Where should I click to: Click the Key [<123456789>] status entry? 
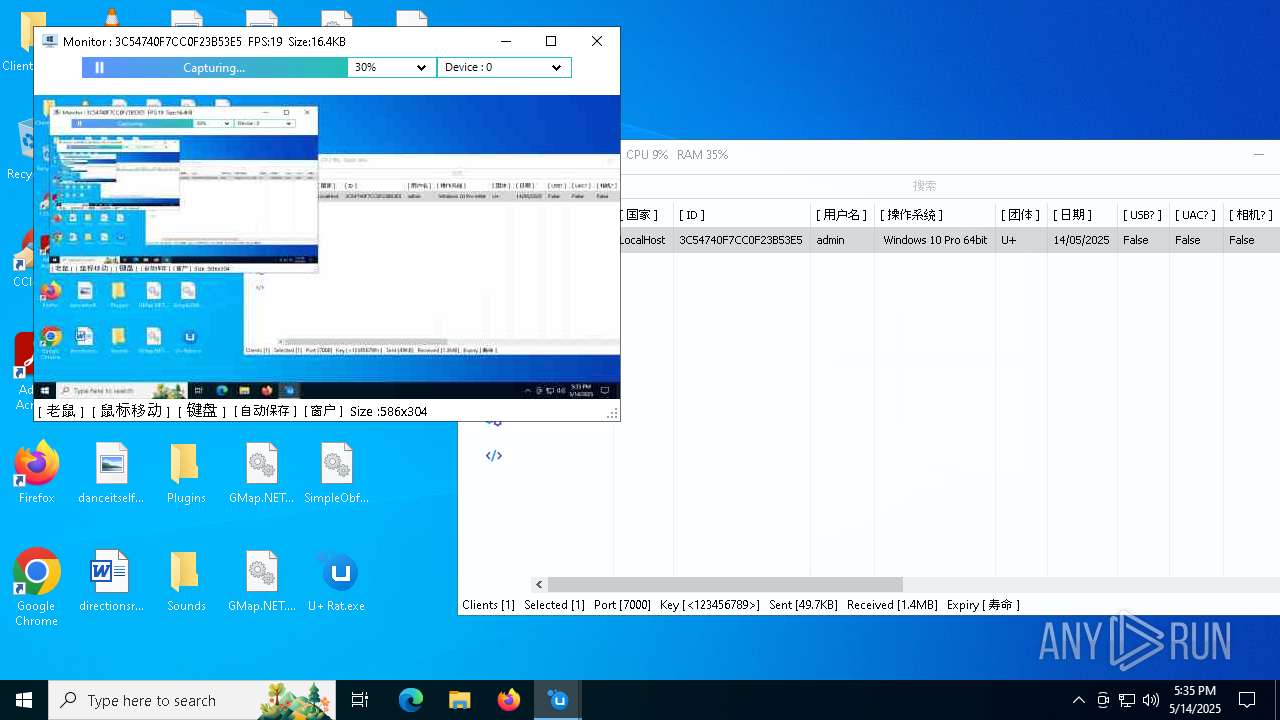(x=709, y=605)
